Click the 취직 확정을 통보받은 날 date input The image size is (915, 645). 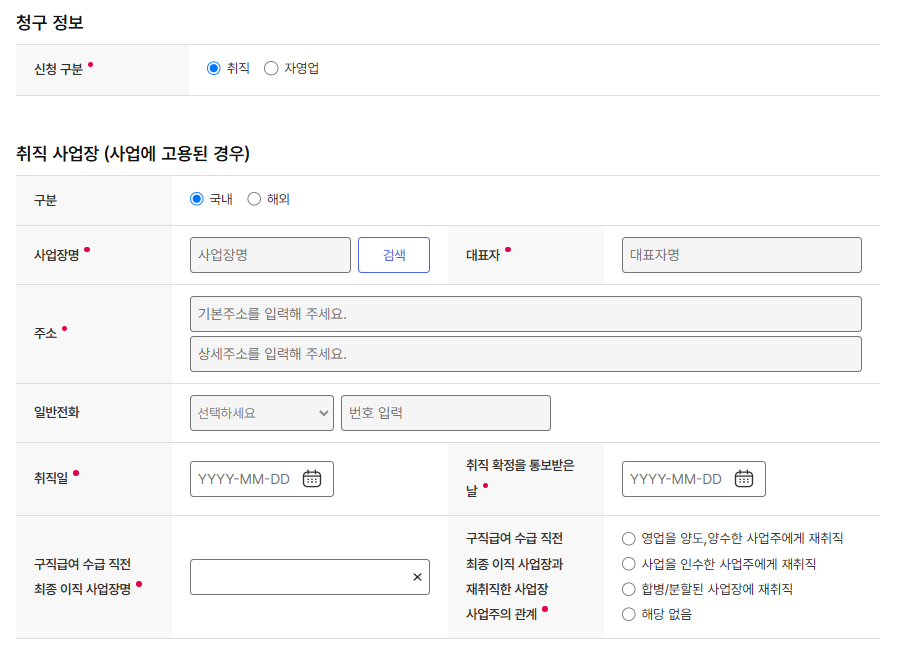694,479
